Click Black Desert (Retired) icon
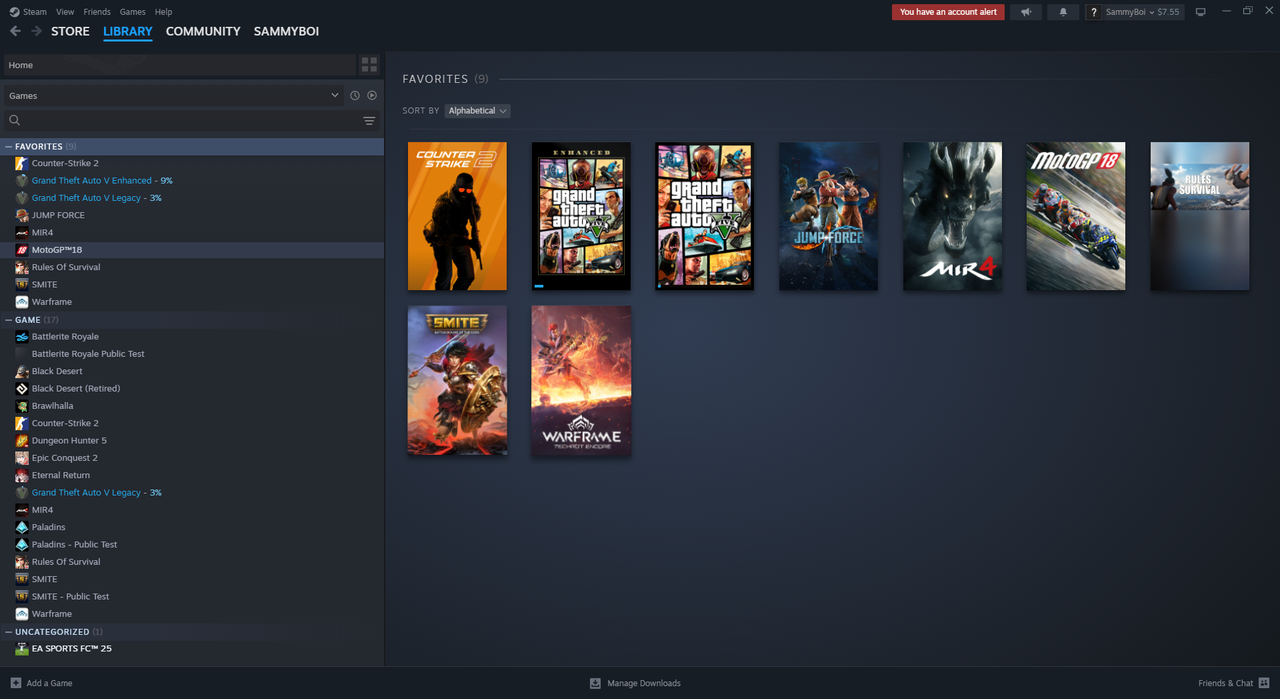The height and width of the screenshot is (699, 1280). coord(22,389)
